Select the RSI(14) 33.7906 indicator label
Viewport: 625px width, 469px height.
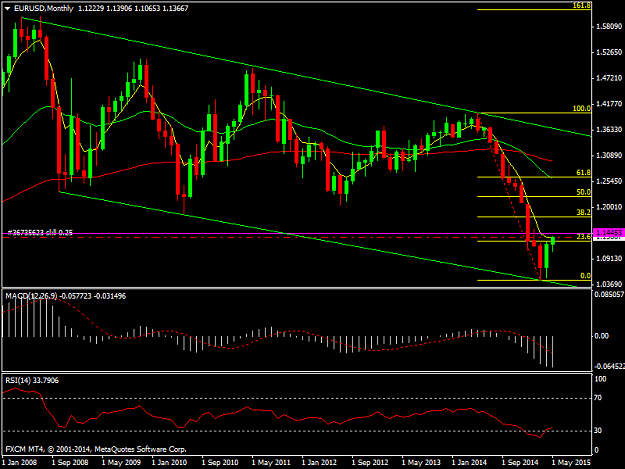[x=32, y=381]
